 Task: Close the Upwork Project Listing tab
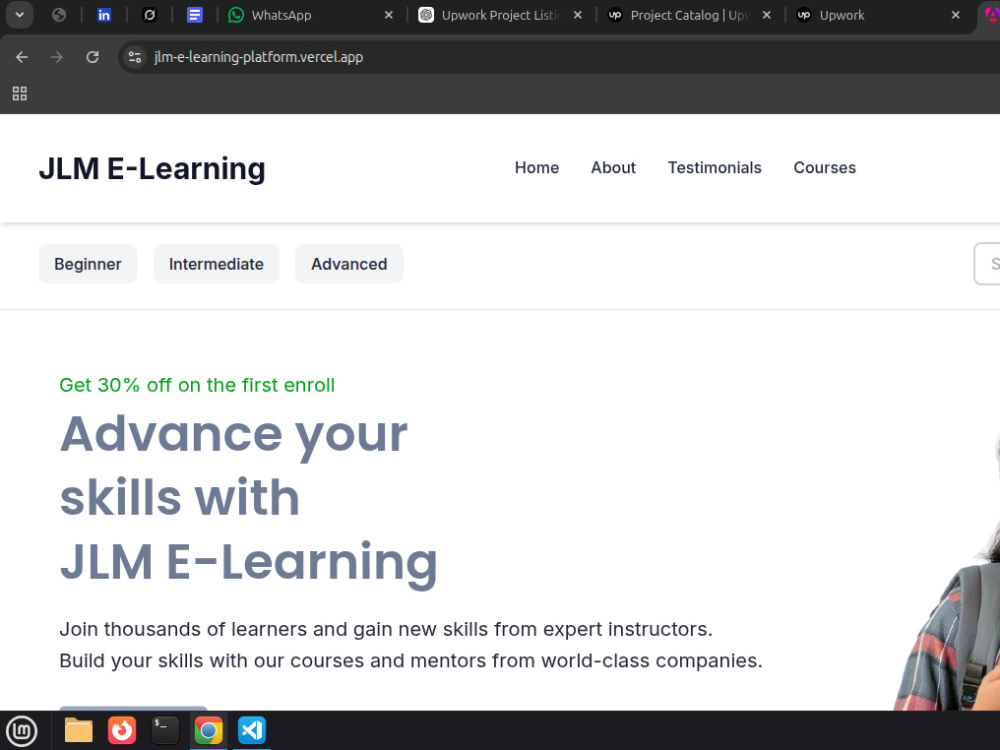coord(577,15)
